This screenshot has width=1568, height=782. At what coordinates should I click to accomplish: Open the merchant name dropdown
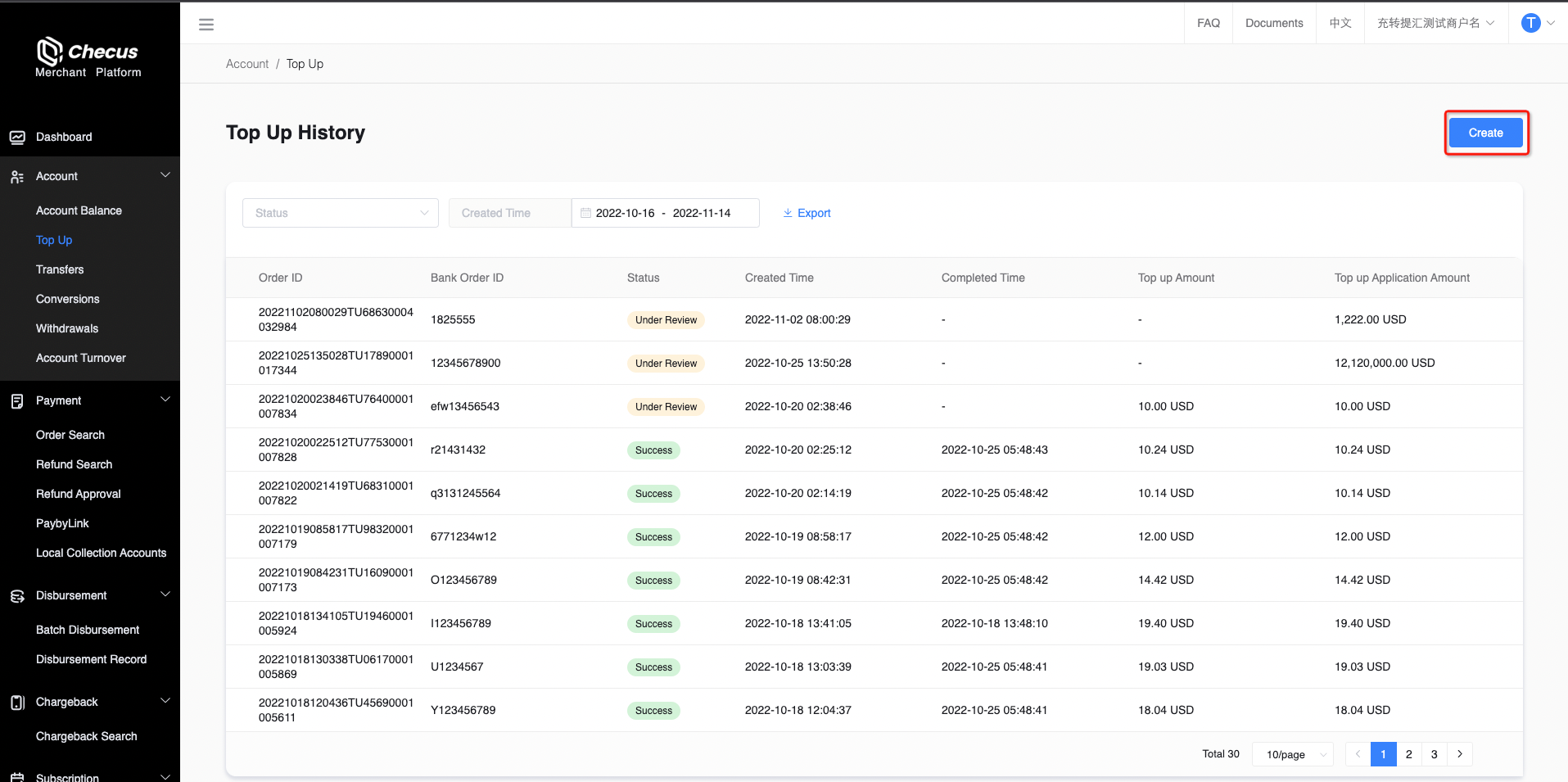point(1435,23)
